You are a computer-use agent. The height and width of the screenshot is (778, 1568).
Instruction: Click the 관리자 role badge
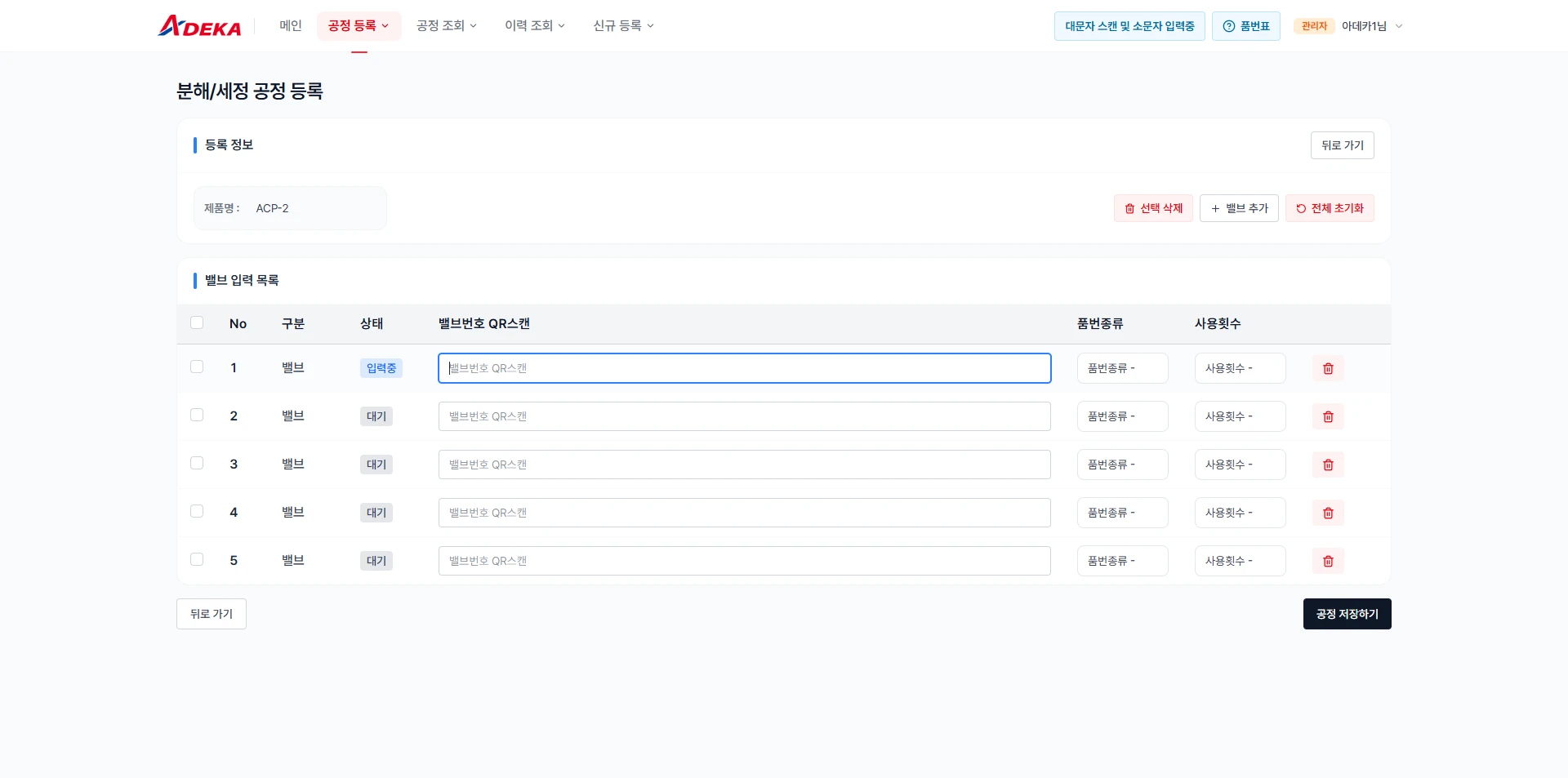(x=1314, y=26)
